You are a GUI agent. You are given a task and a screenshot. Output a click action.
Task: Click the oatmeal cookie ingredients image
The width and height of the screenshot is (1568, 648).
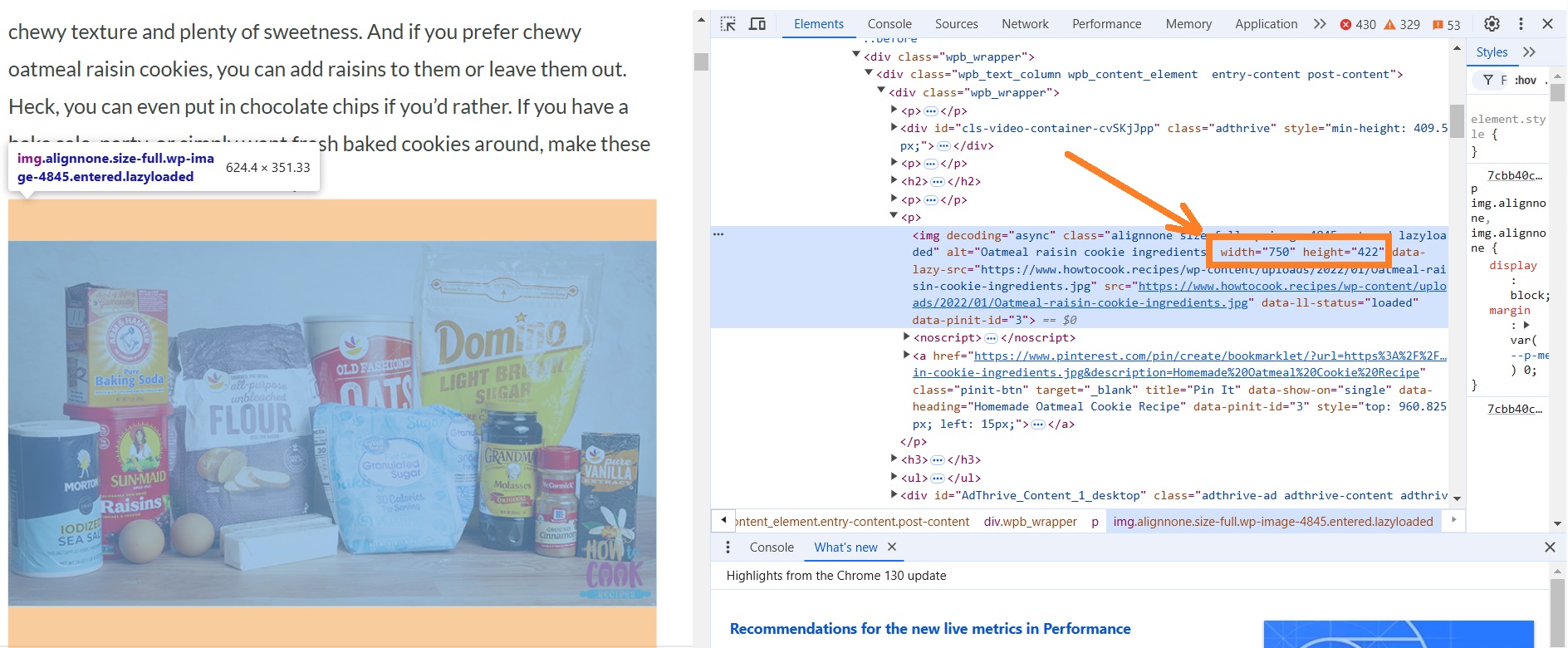(x=332, y=424)
